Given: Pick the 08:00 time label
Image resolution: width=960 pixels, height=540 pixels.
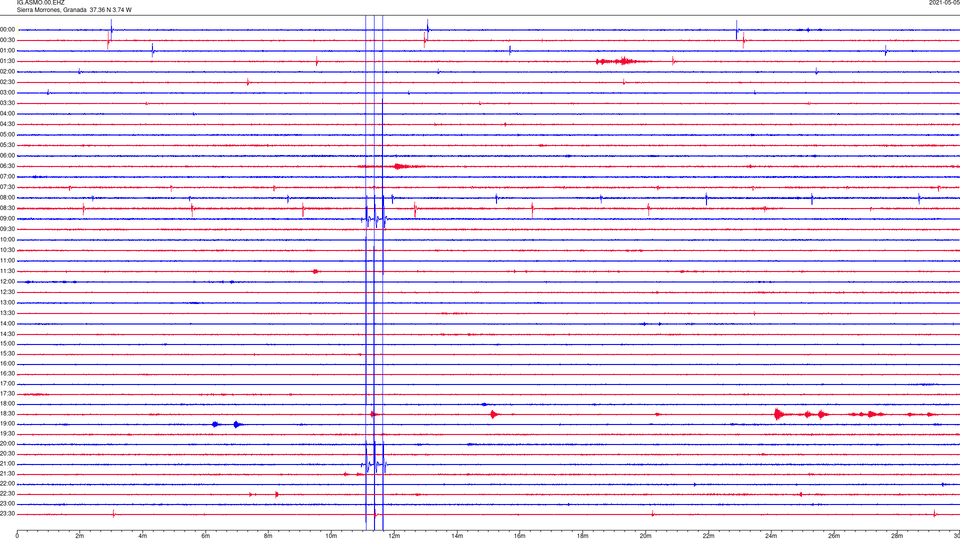Looking at the screenshot, I should pos(8,198).
